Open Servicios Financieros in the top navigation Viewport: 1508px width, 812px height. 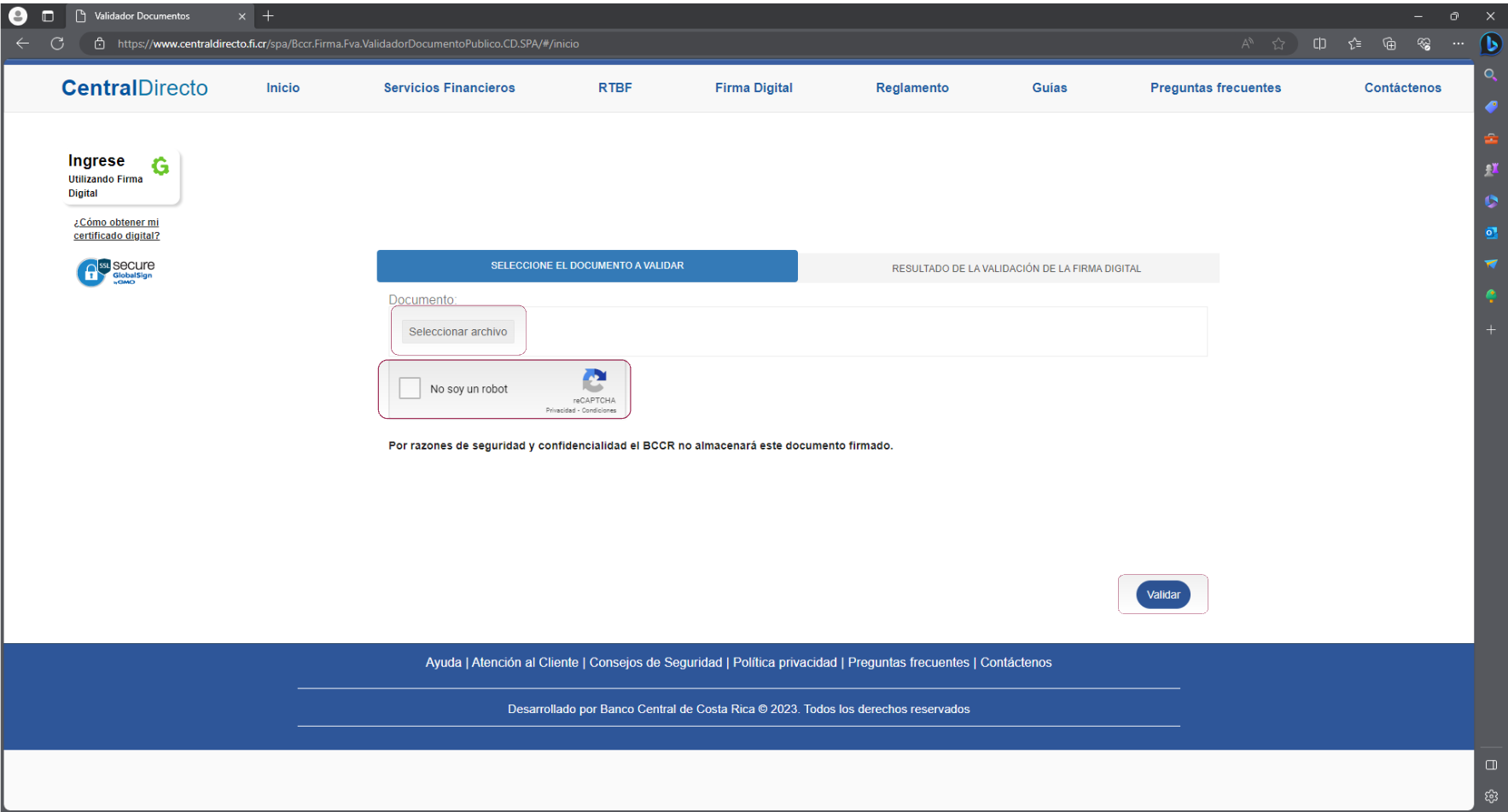pyautogui.click(x=449, y=88)
